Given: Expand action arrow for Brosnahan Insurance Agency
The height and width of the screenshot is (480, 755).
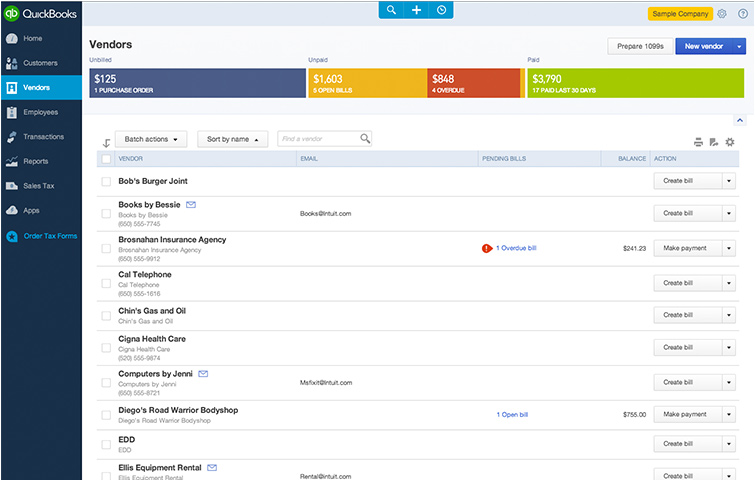Looking at the screenshot, I should [x=729, y=248].
